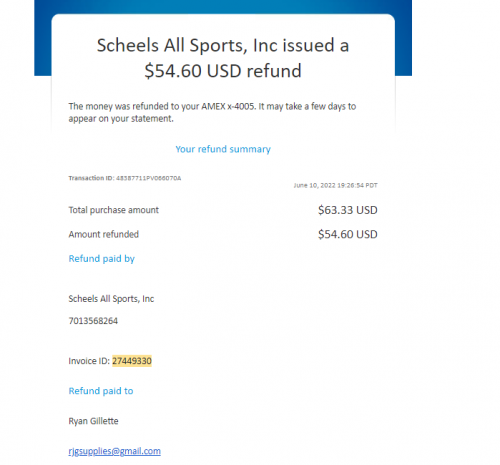Click the $54.60 USD amount refunded value
The width and height of the screenshot is (500, 465).
pyautogui.click(x=348, y=234)
